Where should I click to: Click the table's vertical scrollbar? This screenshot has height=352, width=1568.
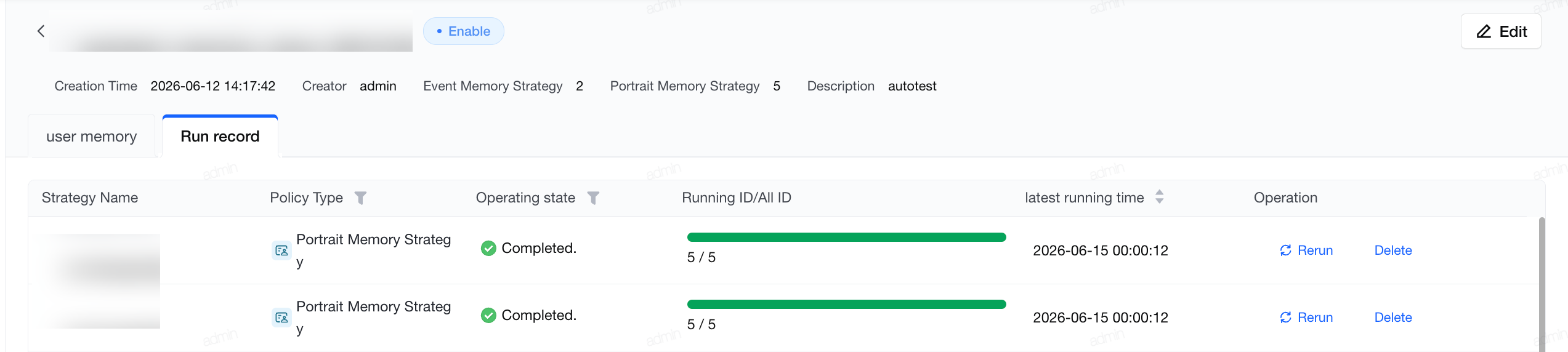pyautogui.click(x=1542, y=284)
